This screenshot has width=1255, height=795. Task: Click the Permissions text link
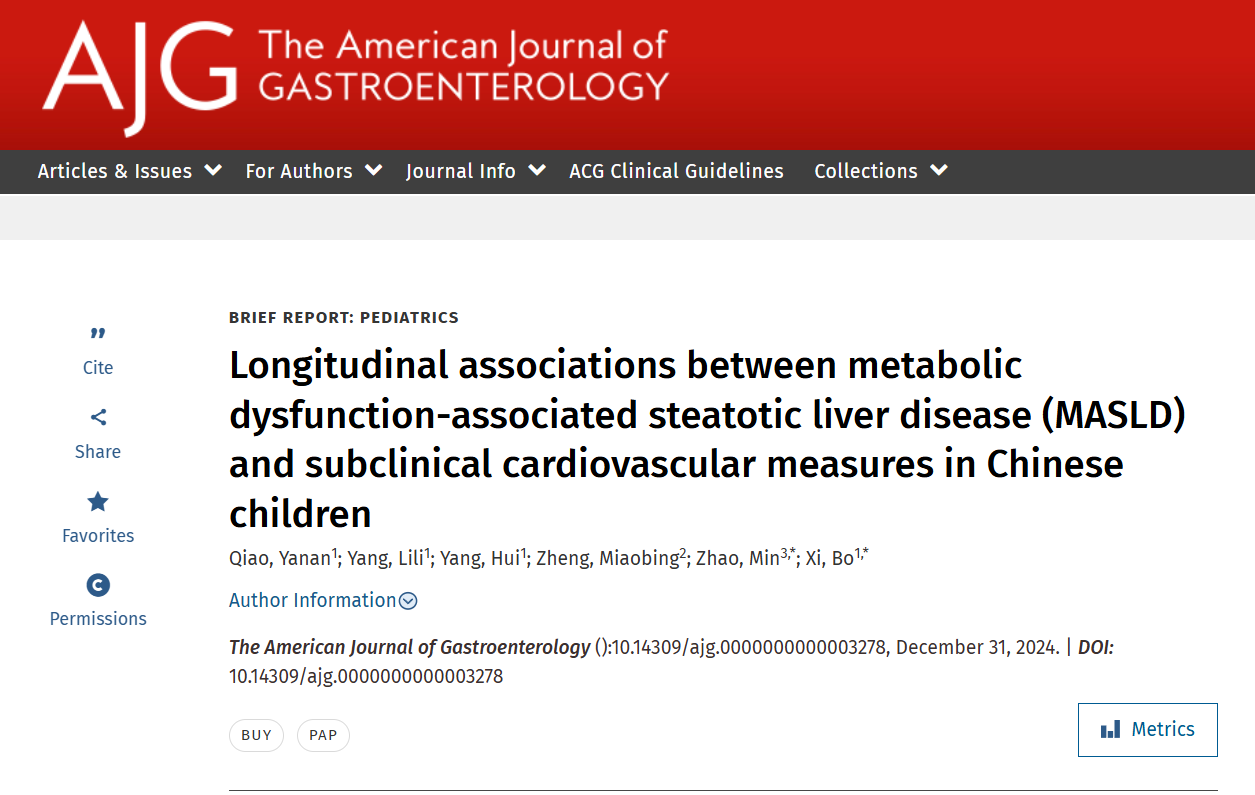[98, 619]
